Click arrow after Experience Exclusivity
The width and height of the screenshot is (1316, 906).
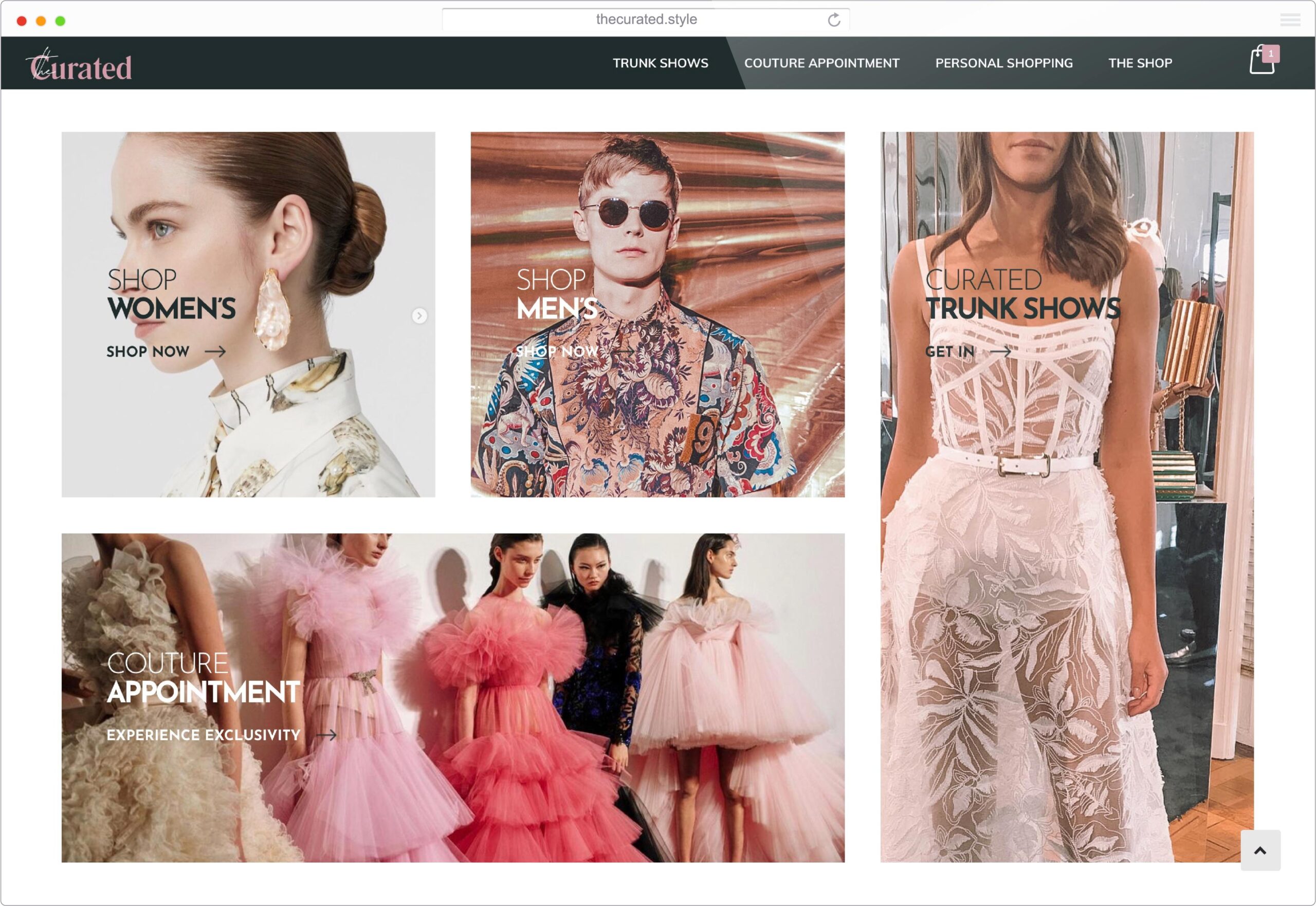click(x=326, y=735)
